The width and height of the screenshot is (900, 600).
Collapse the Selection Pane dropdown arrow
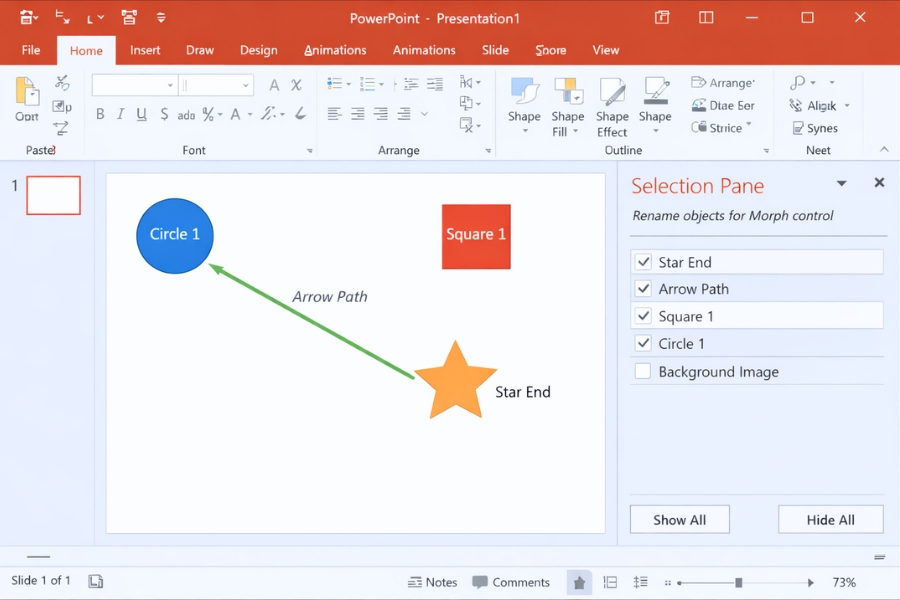click(x=841, y=184)
